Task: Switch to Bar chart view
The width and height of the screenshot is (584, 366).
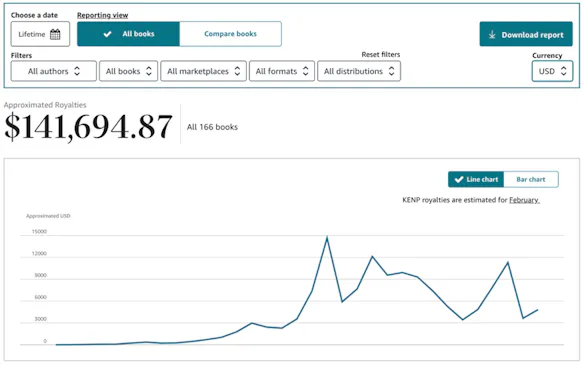Action: 531,179
